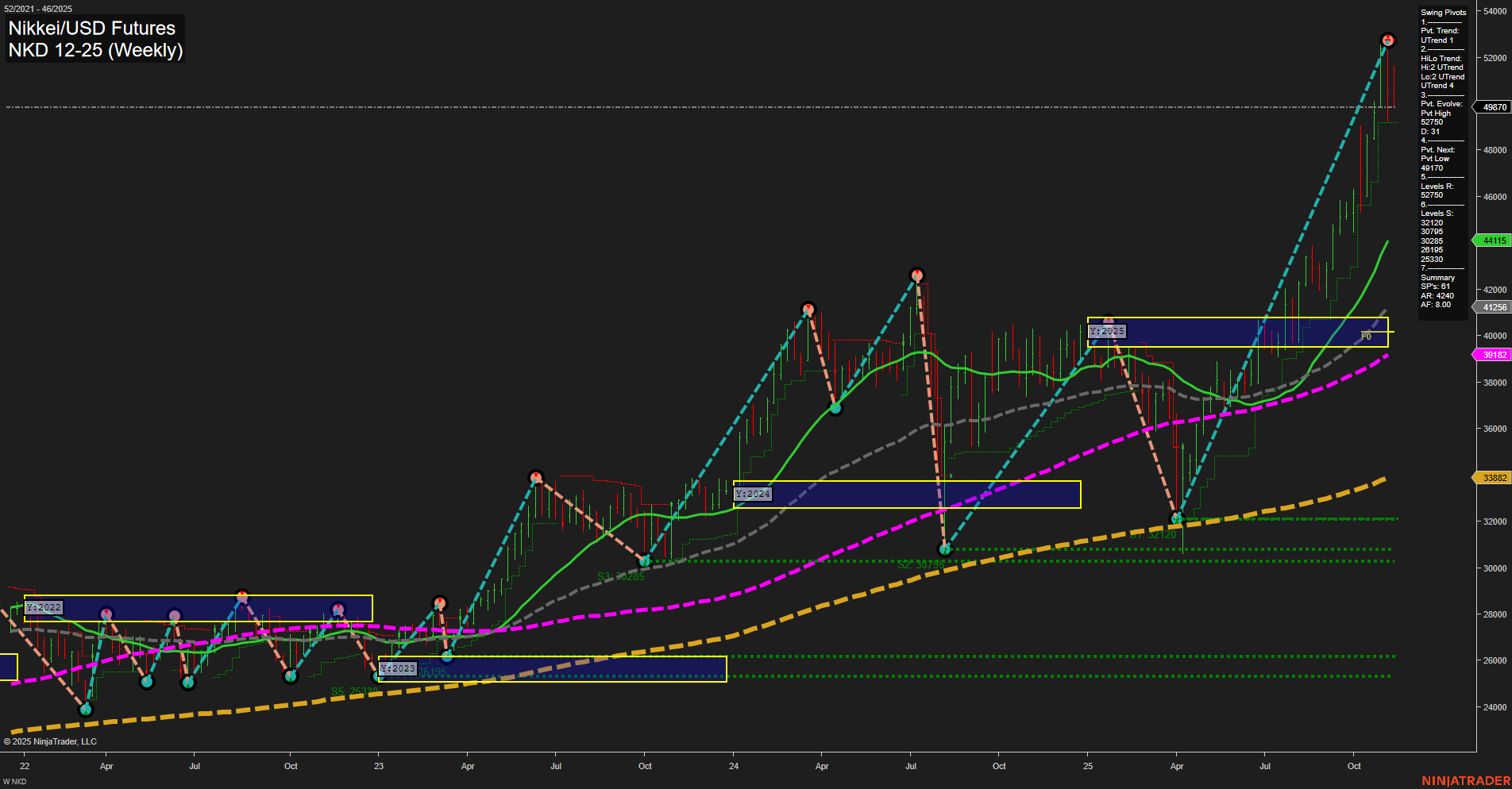
Task: Click the 2025 NinjaTrader copyright text
Action: [49, 741]
